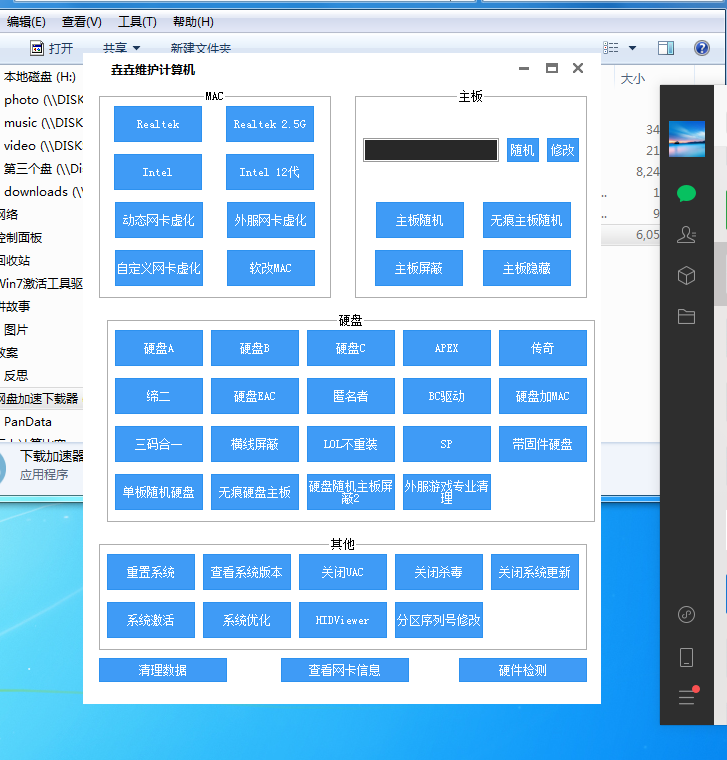Click the HIDViewer button

click(x=343, y=620)
